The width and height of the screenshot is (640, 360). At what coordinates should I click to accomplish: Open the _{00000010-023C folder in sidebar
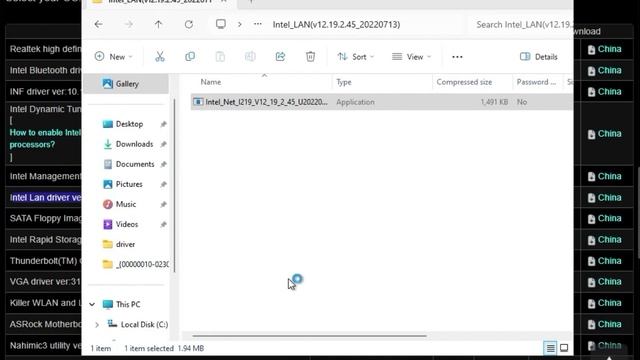(x=136, y=264)
